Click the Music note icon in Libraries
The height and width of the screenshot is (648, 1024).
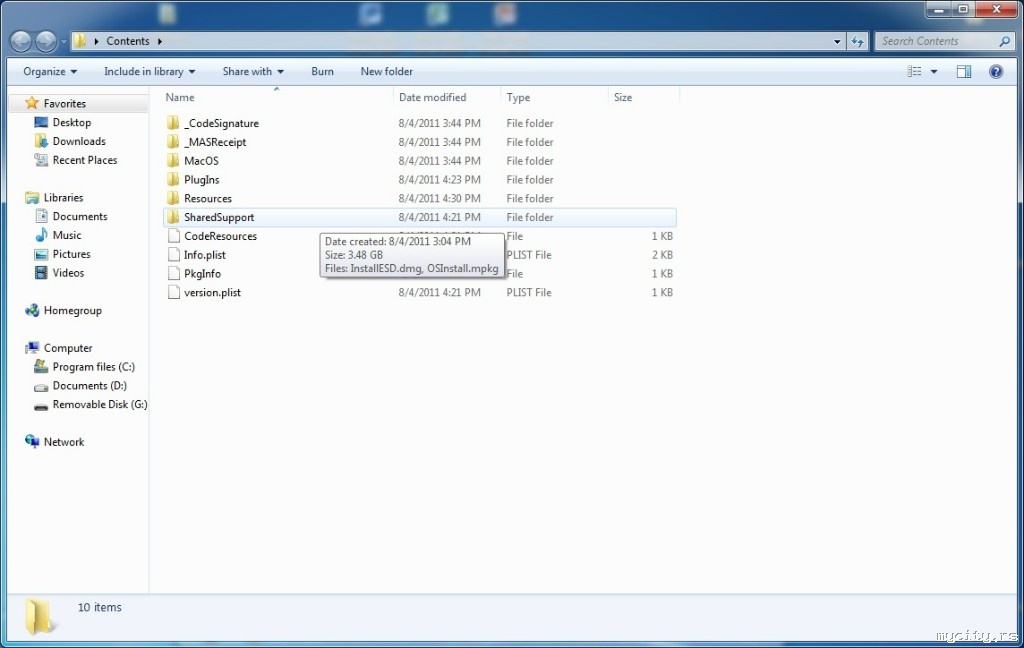tap(41, 235)
